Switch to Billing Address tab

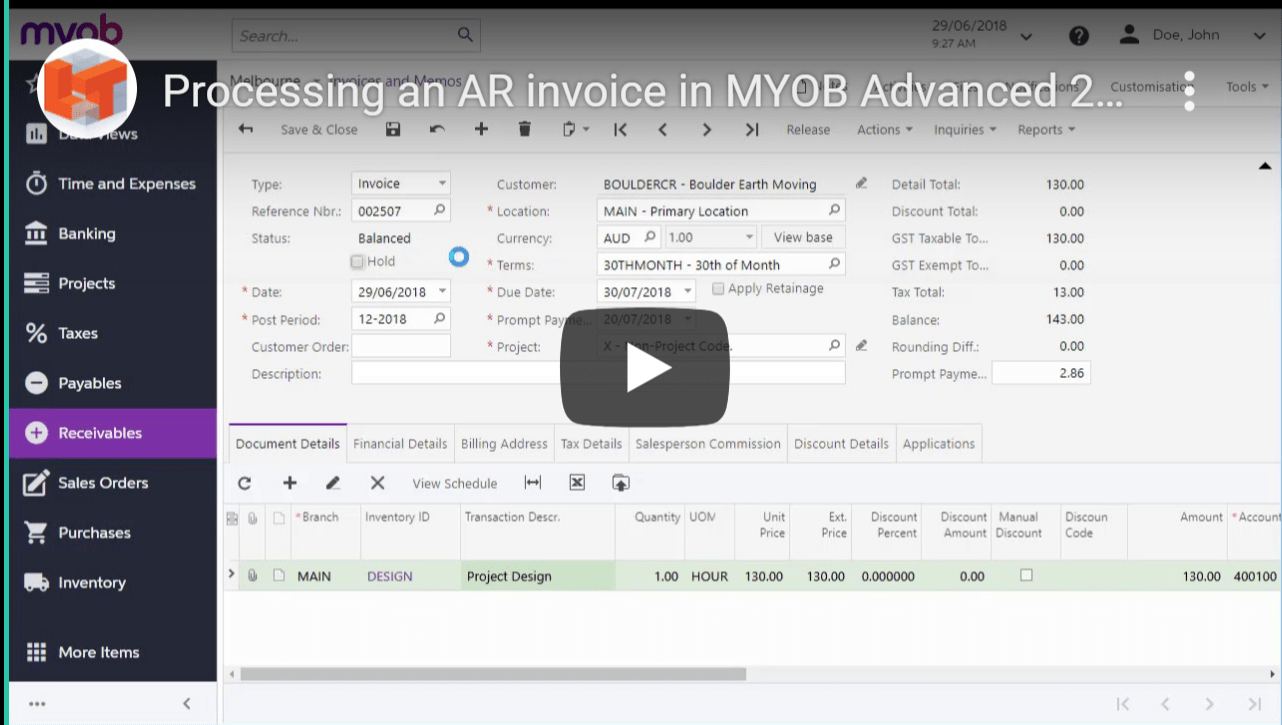click(x=504, y=444)
